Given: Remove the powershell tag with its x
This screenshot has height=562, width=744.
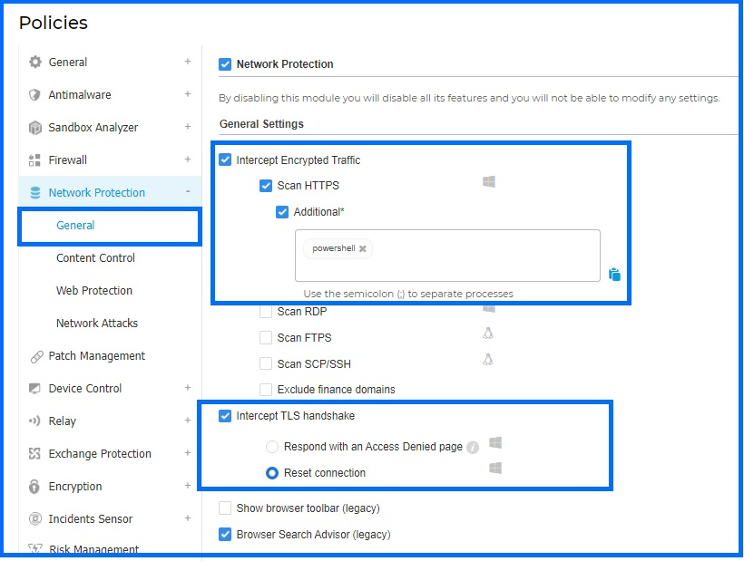Looking at the screenshot, I should point(363,249).
